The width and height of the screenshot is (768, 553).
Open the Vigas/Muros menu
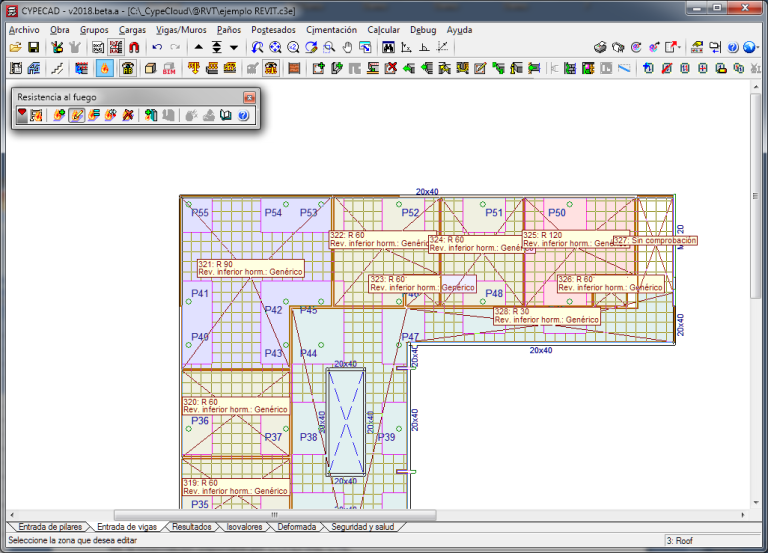(x=181, y=30)
